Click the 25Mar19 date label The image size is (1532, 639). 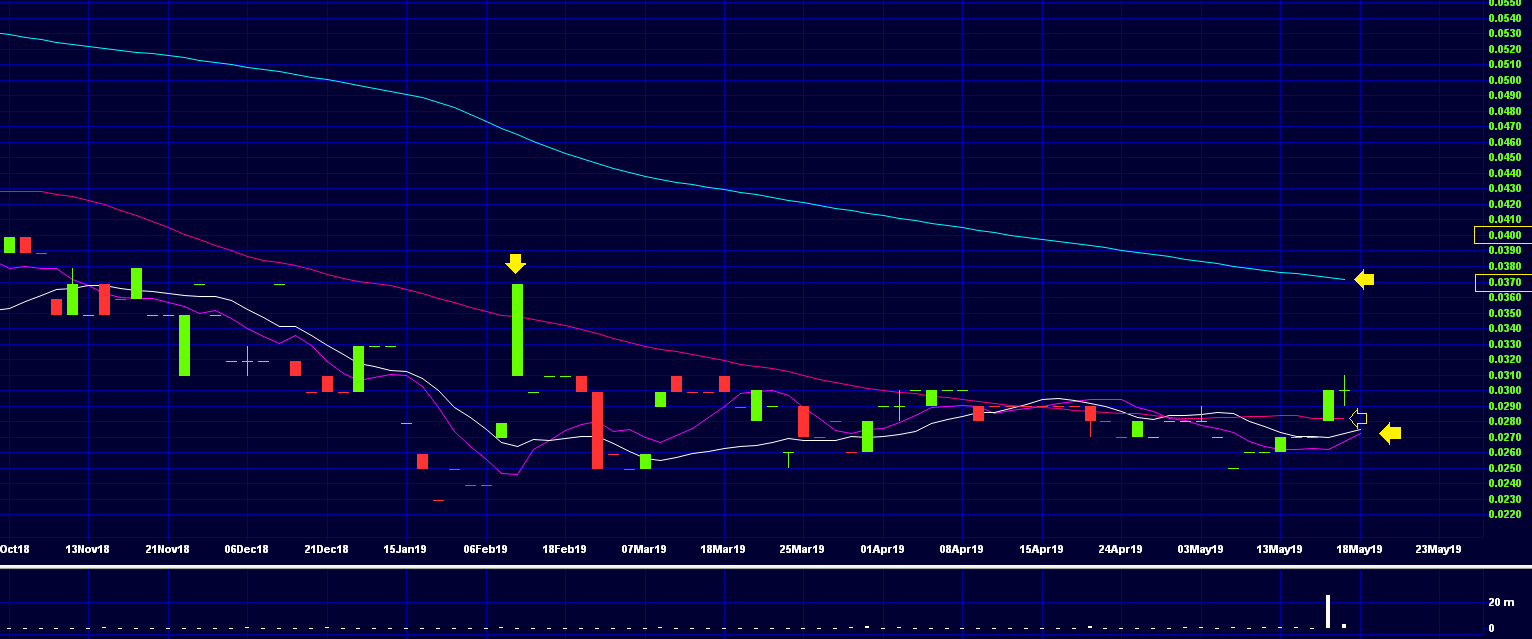click(x=802, y=549)
